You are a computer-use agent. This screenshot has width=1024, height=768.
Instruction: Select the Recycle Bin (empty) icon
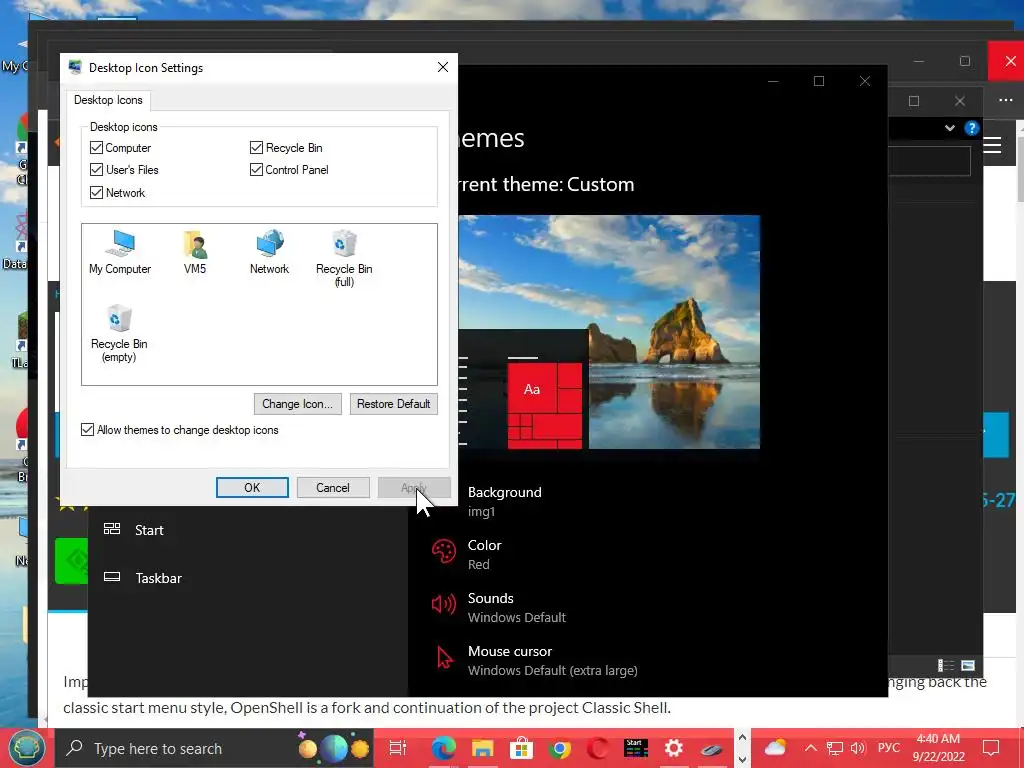(x=119, y=334)
